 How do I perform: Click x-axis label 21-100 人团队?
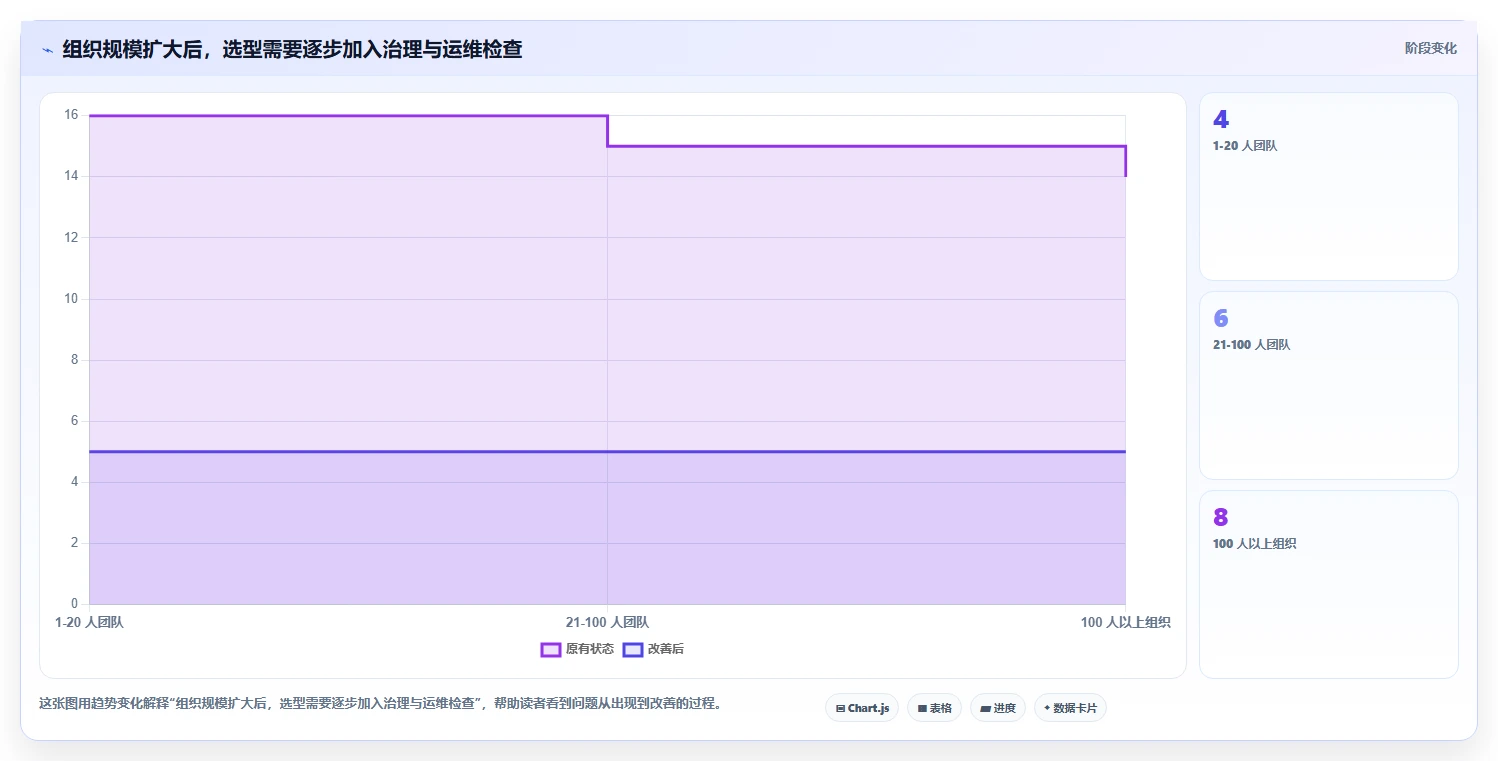coord(607,622)
